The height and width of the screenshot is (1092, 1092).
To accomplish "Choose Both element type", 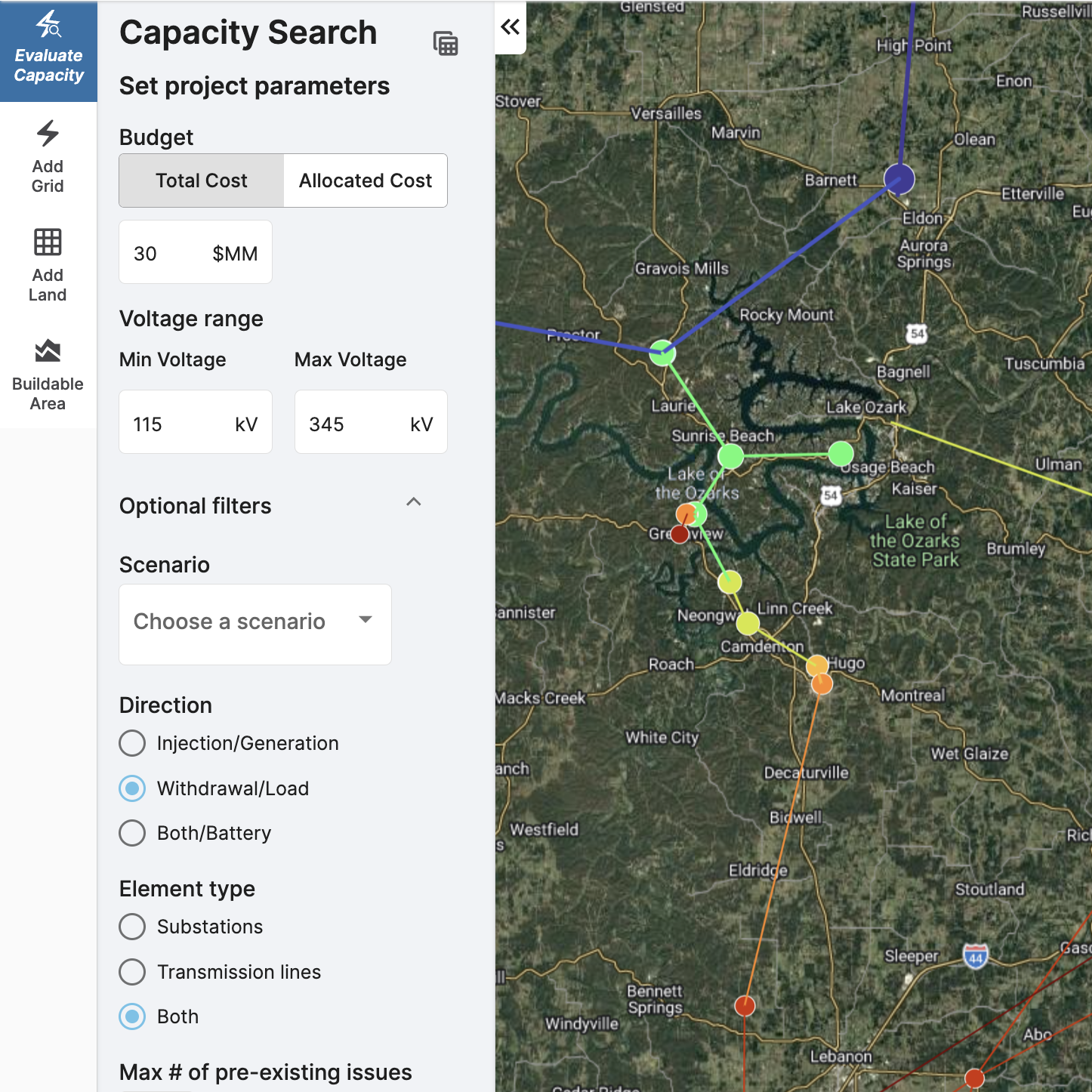I will (x=132, y=1016).
